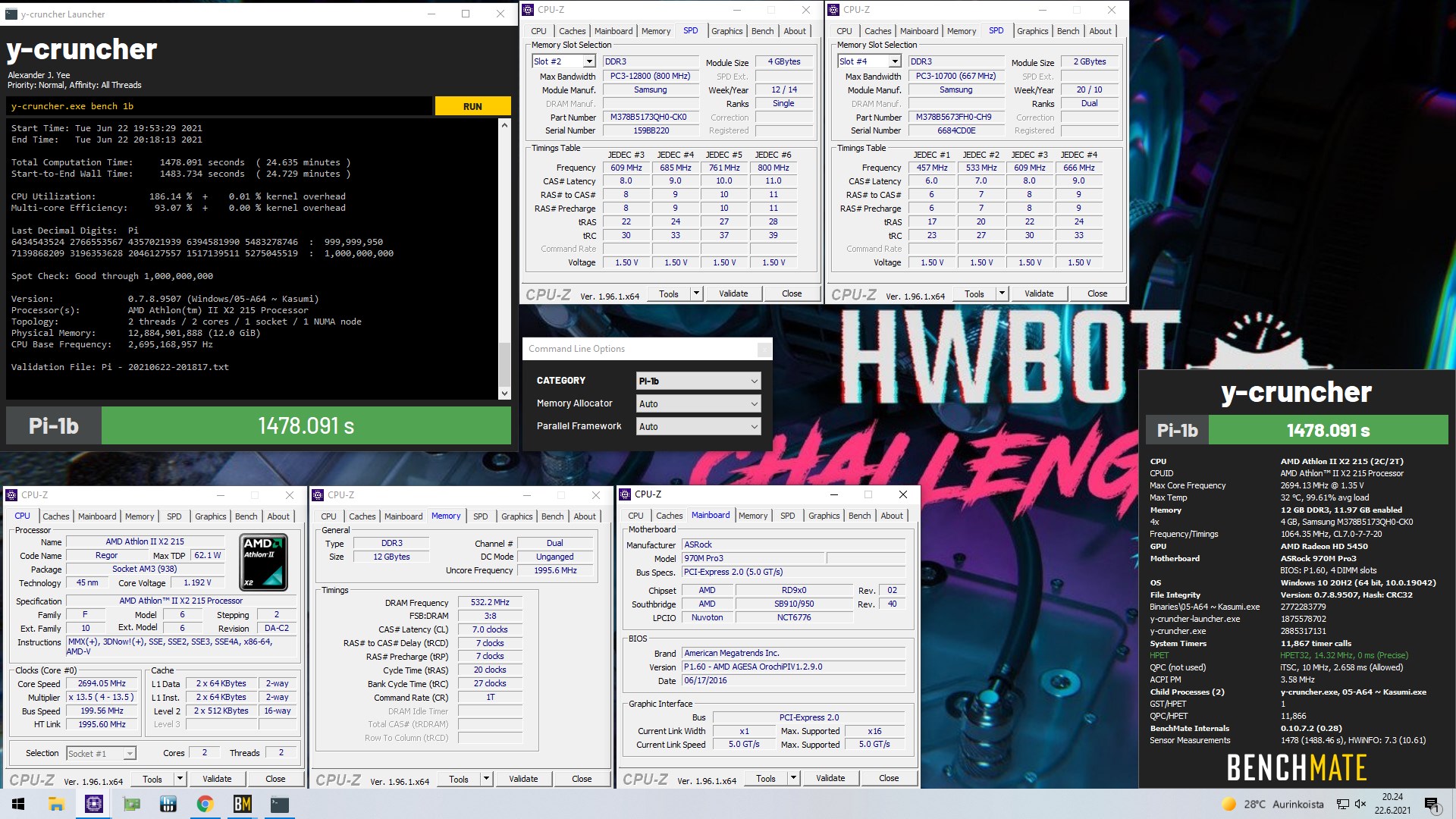Open the notification center icon
Image resolution: width=1456 pixels, height=819 pixels.
[x=1432, y=805]
